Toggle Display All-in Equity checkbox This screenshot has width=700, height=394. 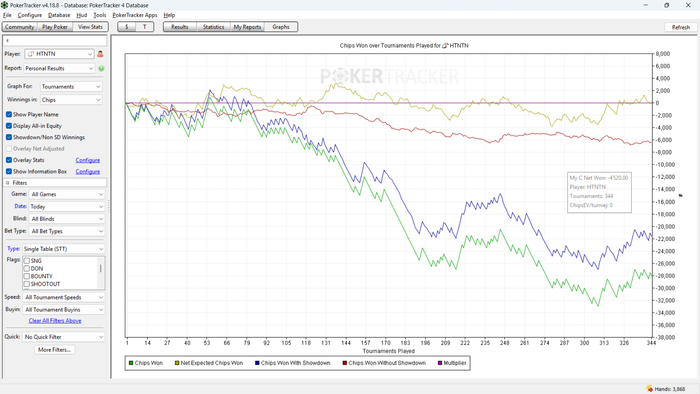(9, 126)
